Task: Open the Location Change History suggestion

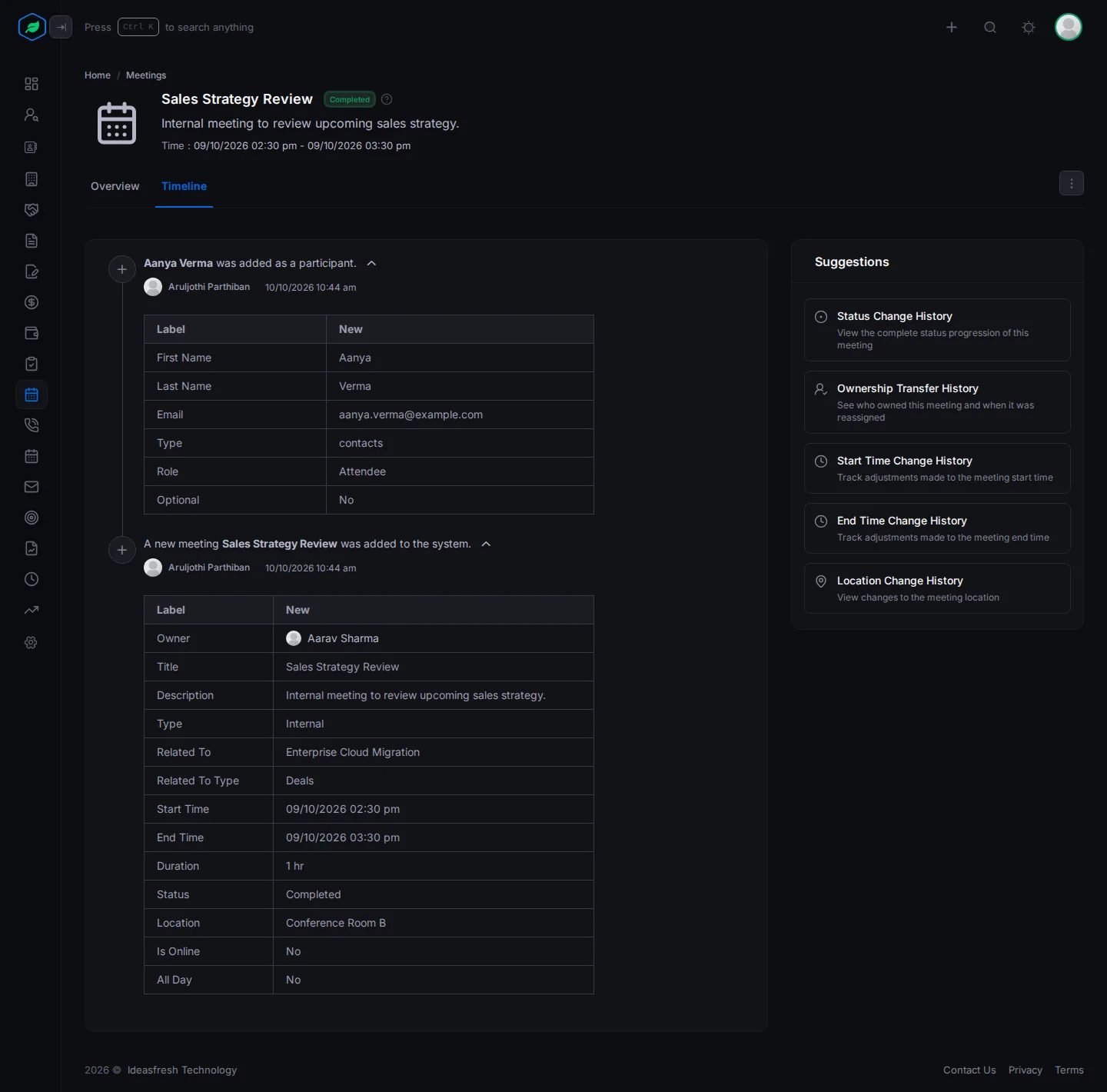Action: (937, 588)
